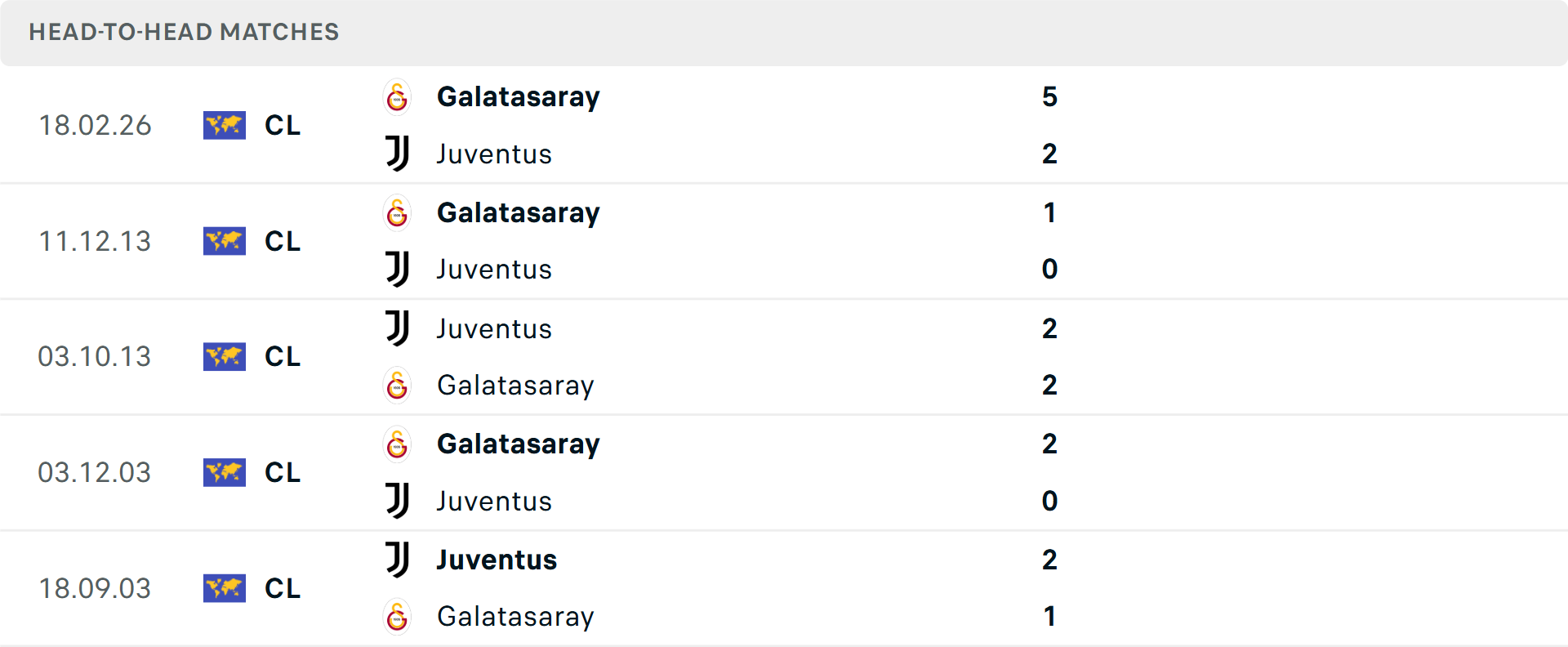
Task: Open the Juventus team page from the 11.12.13 match
Action: (494, 270)
